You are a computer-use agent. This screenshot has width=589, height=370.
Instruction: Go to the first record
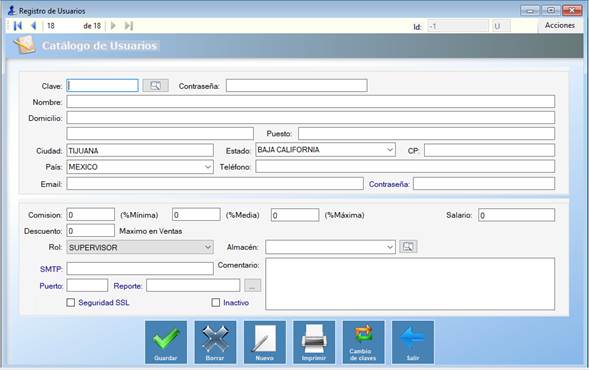point(18,26)
